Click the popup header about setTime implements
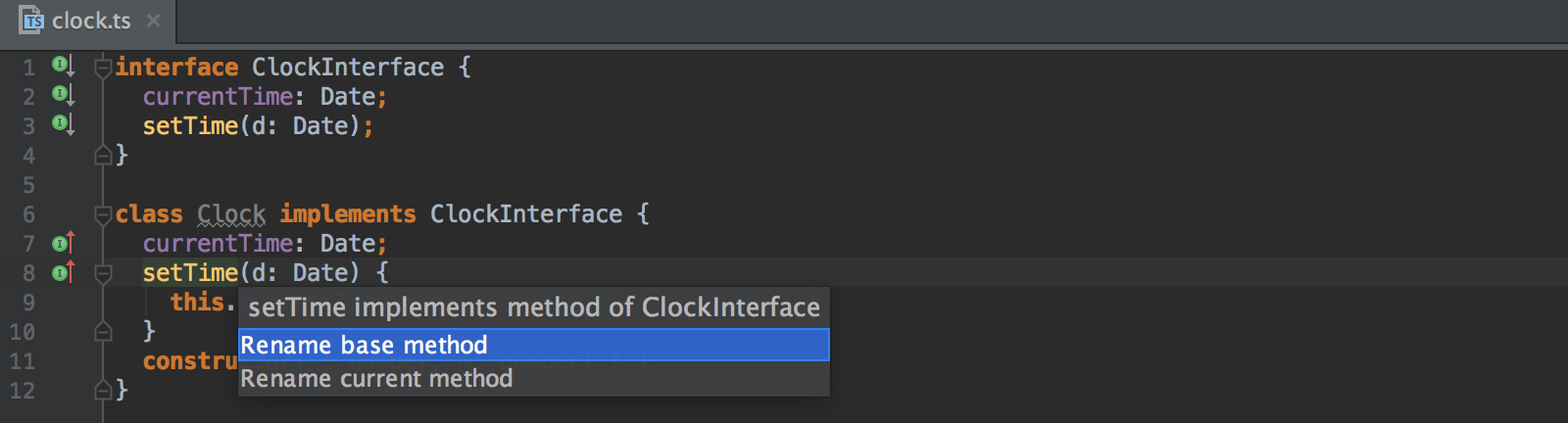 click(x=534, y=307)
